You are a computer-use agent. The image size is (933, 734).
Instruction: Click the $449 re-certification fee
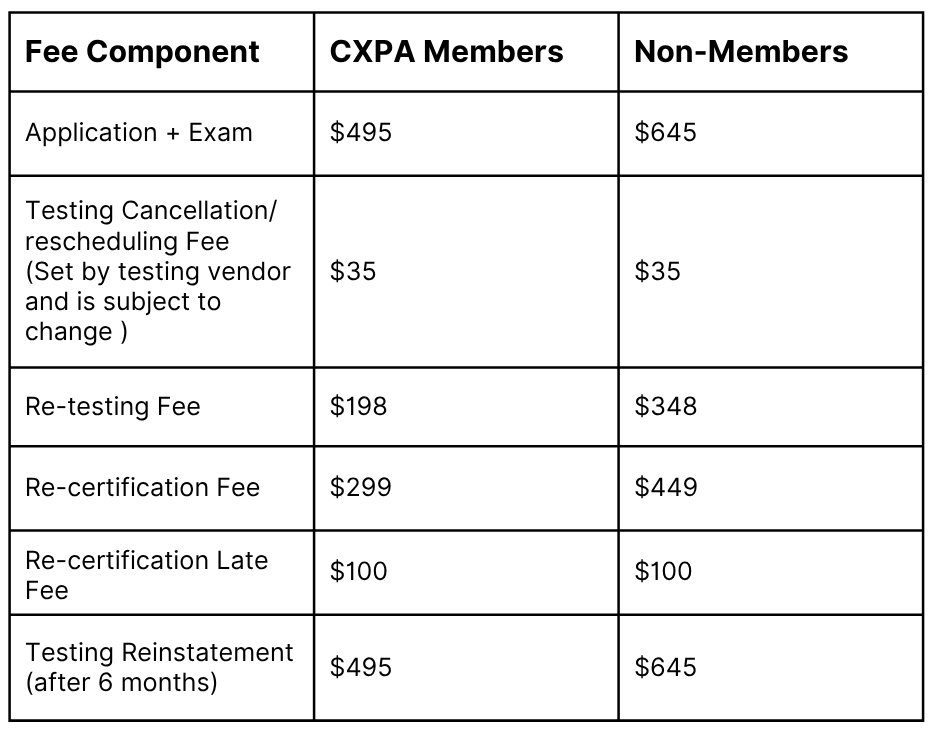666,488
